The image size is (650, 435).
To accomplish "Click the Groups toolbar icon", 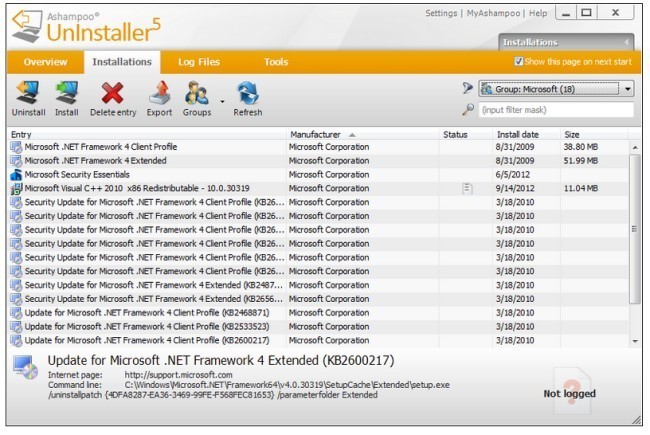I will pos(196,92).
